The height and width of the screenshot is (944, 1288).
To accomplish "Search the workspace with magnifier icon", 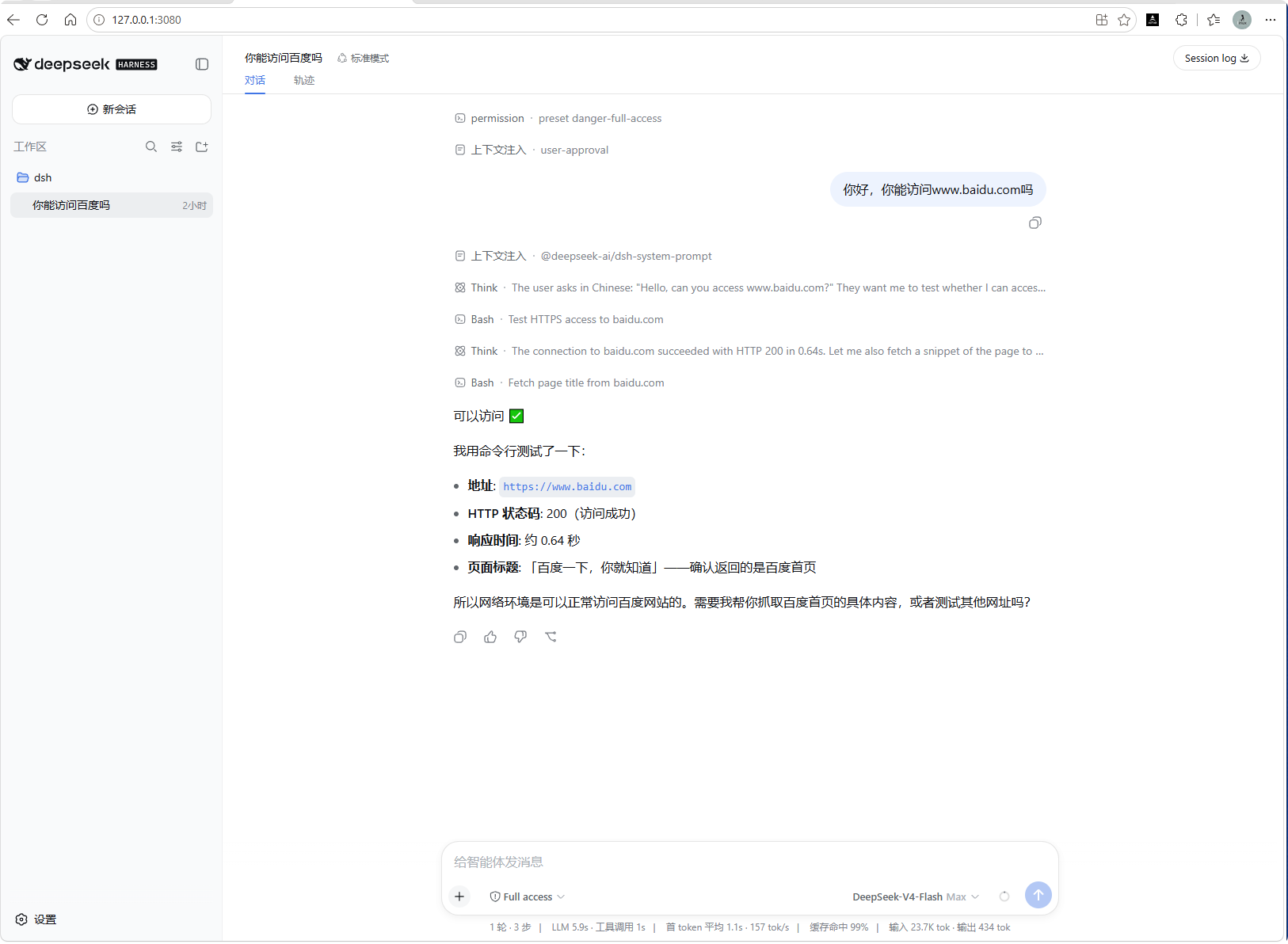I will coord(151,147).
